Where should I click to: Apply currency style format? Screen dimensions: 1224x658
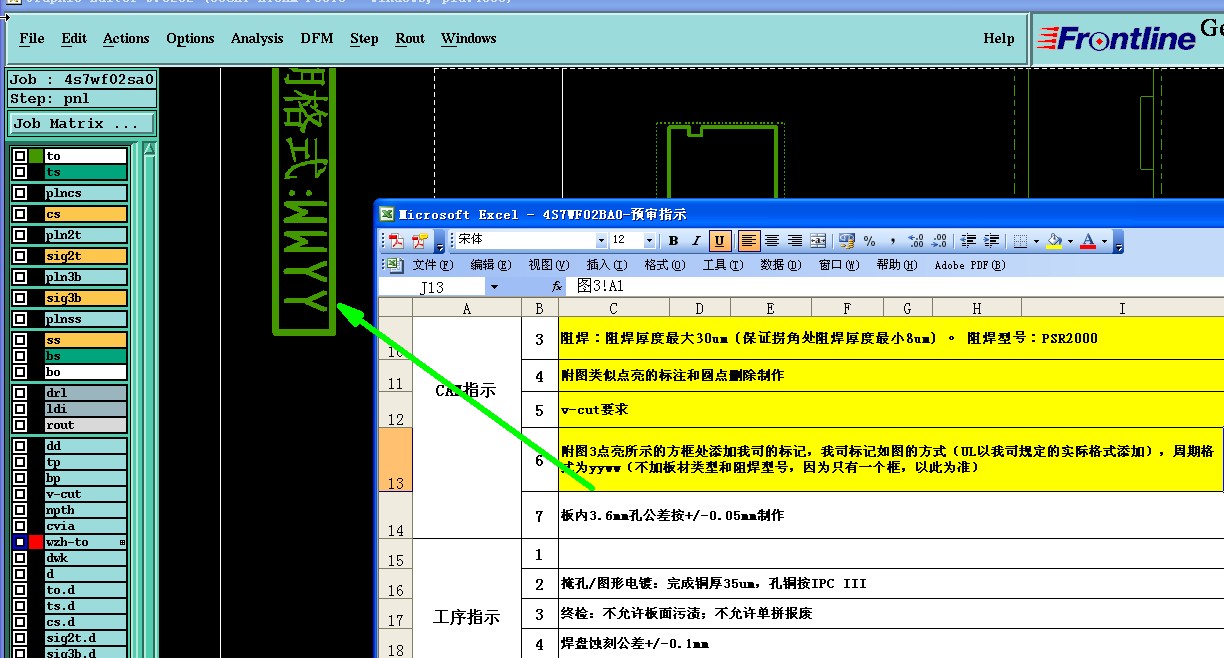(847, 241)
